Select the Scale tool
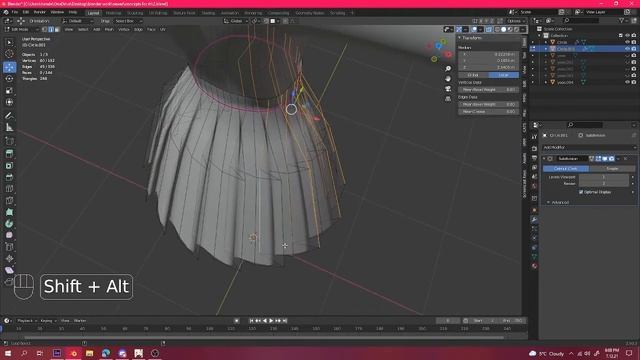Screen dimensions: 640x360 9,91
